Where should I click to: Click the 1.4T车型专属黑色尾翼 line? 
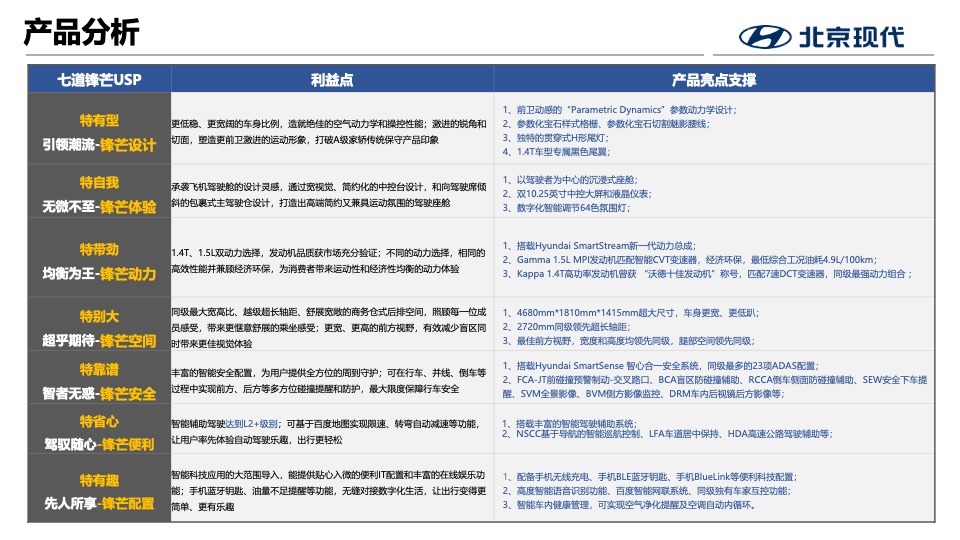click(557, 152)
